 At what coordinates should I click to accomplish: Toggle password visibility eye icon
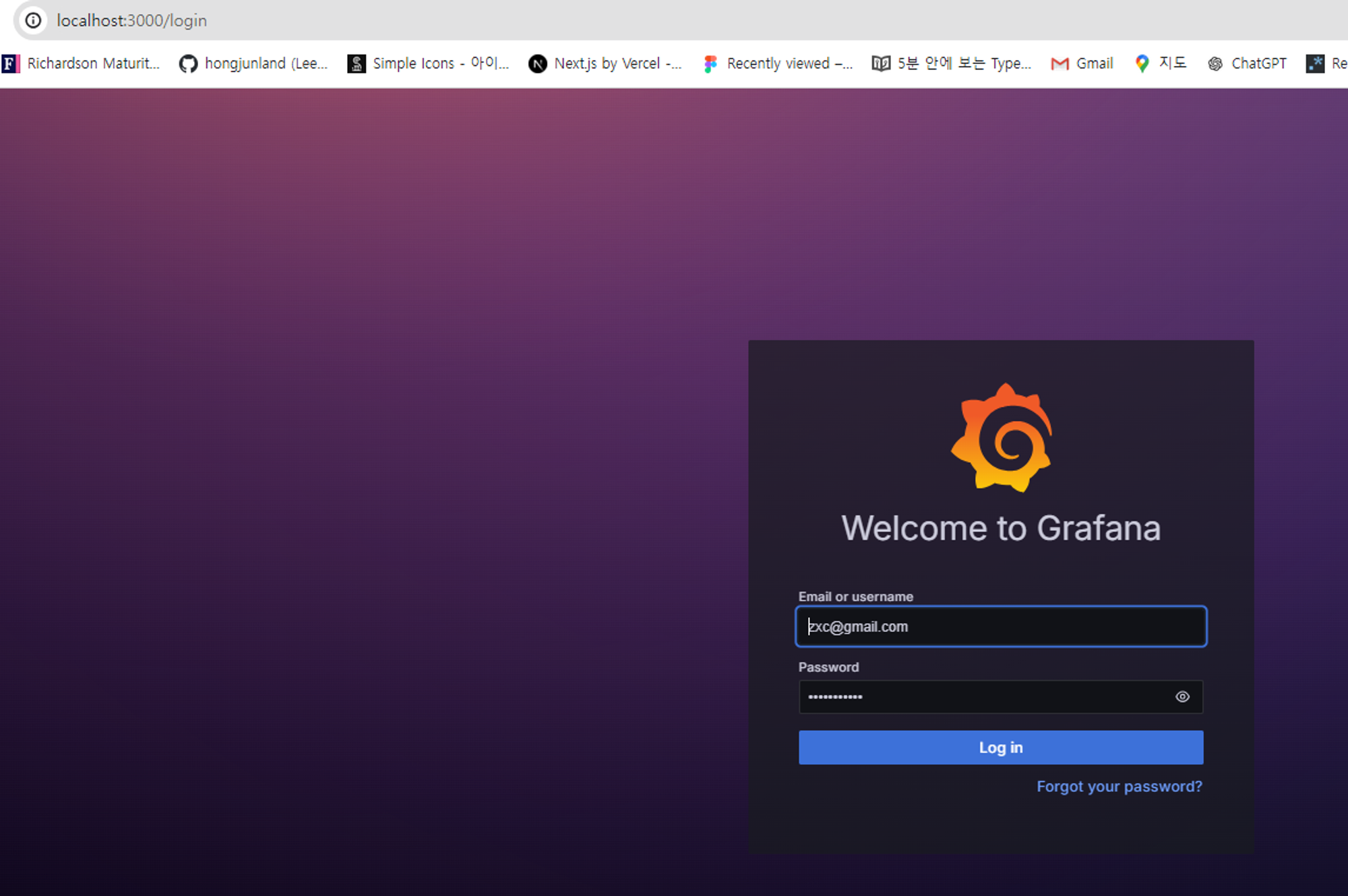(1182, 697)
